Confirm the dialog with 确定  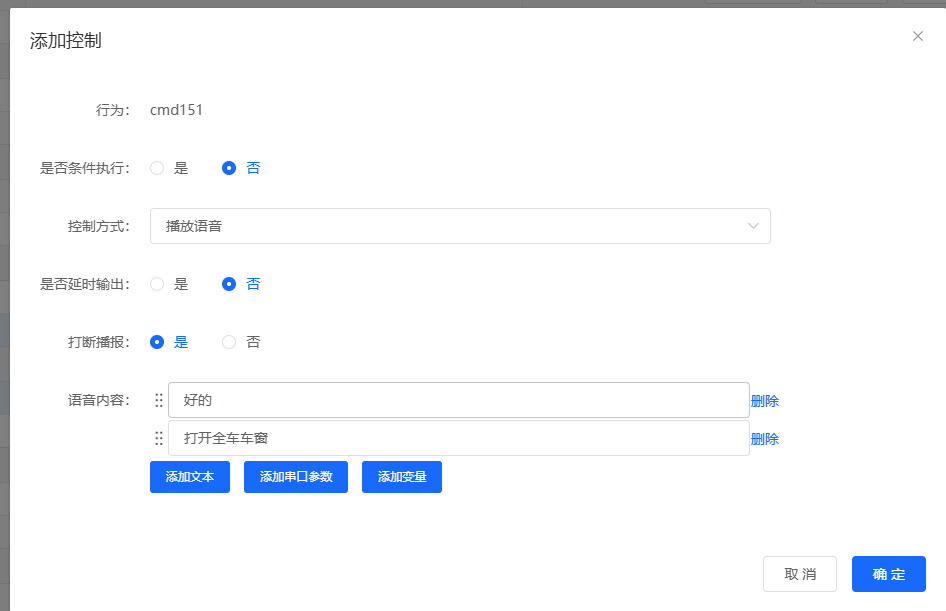point(888,574)
